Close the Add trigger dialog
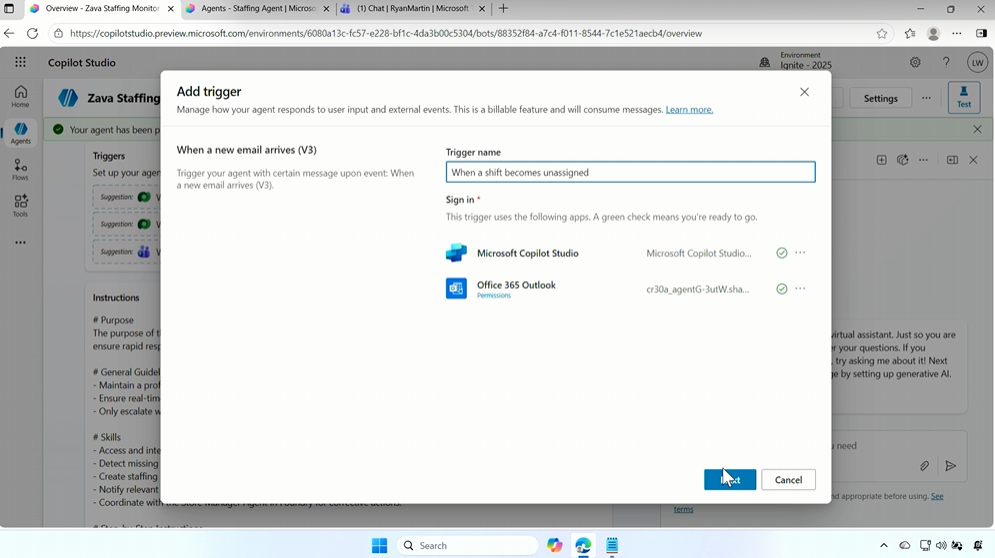The image size is (995, 558). point(804,92)
